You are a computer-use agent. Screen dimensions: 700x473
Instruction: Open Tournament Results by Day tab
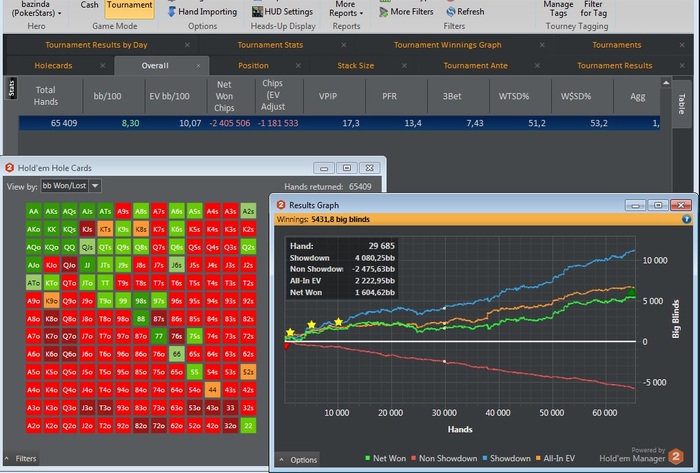pyautogui.click(x=96, y=45)
